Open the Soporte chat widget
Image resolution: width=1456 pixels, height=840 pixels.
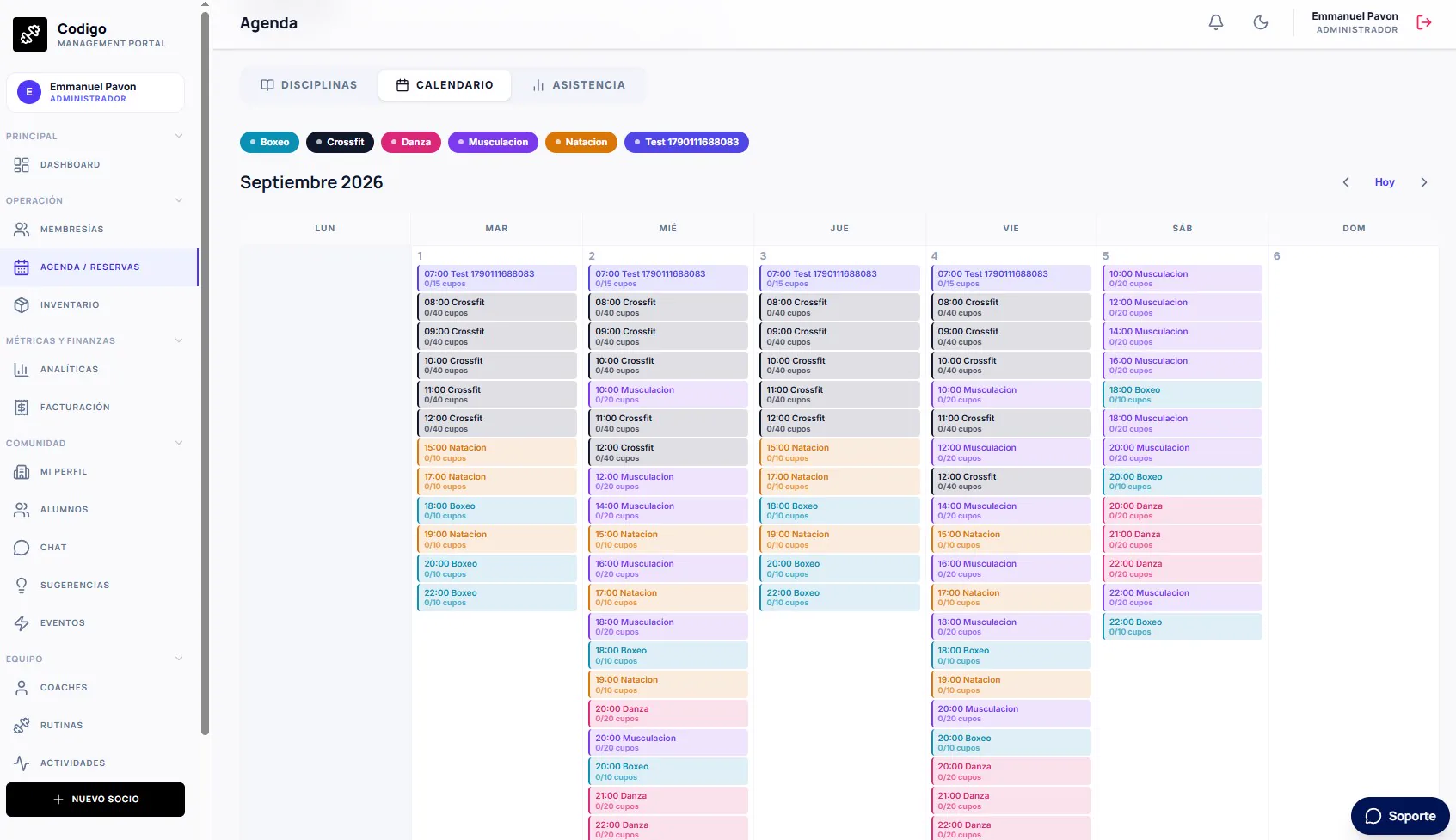click(x=1400, y=816)
